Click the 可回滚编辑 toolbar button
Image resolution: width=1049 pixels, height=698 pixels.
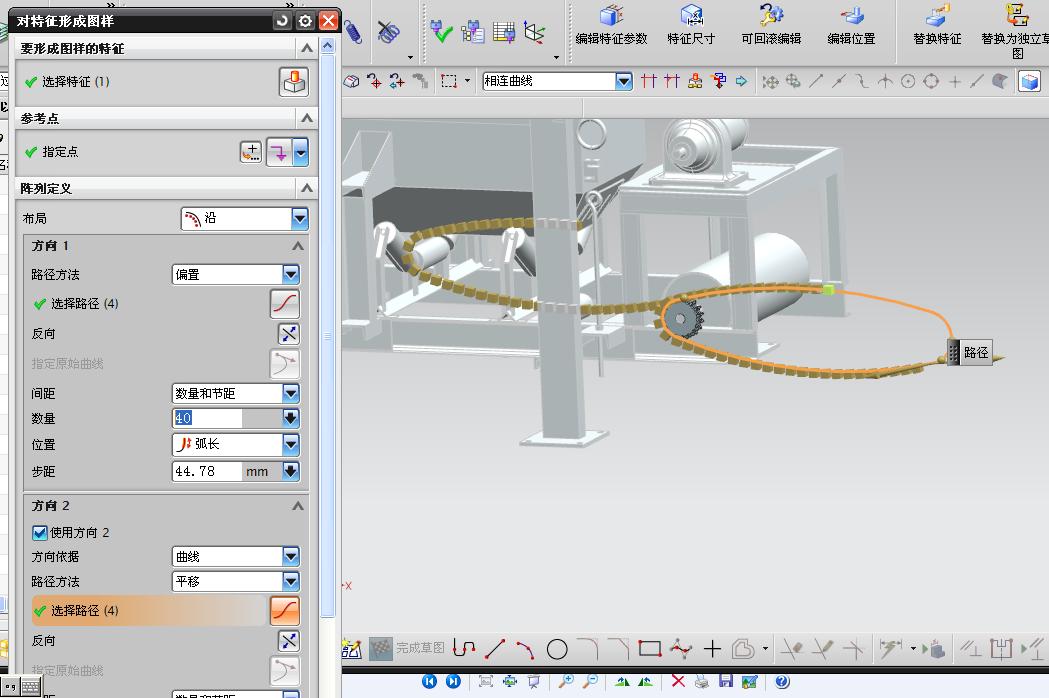point(771,25)
